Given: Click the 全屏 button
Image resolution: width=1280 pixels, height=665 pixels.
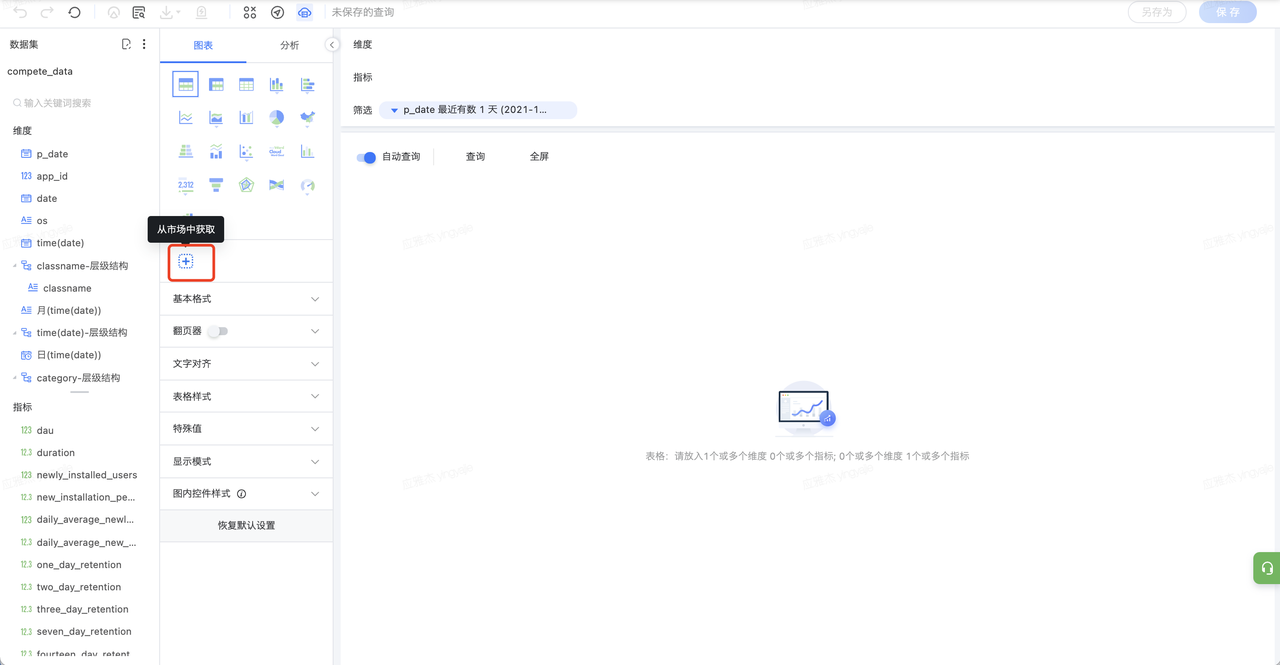Looking at the screenshot, I should point(539,157).
